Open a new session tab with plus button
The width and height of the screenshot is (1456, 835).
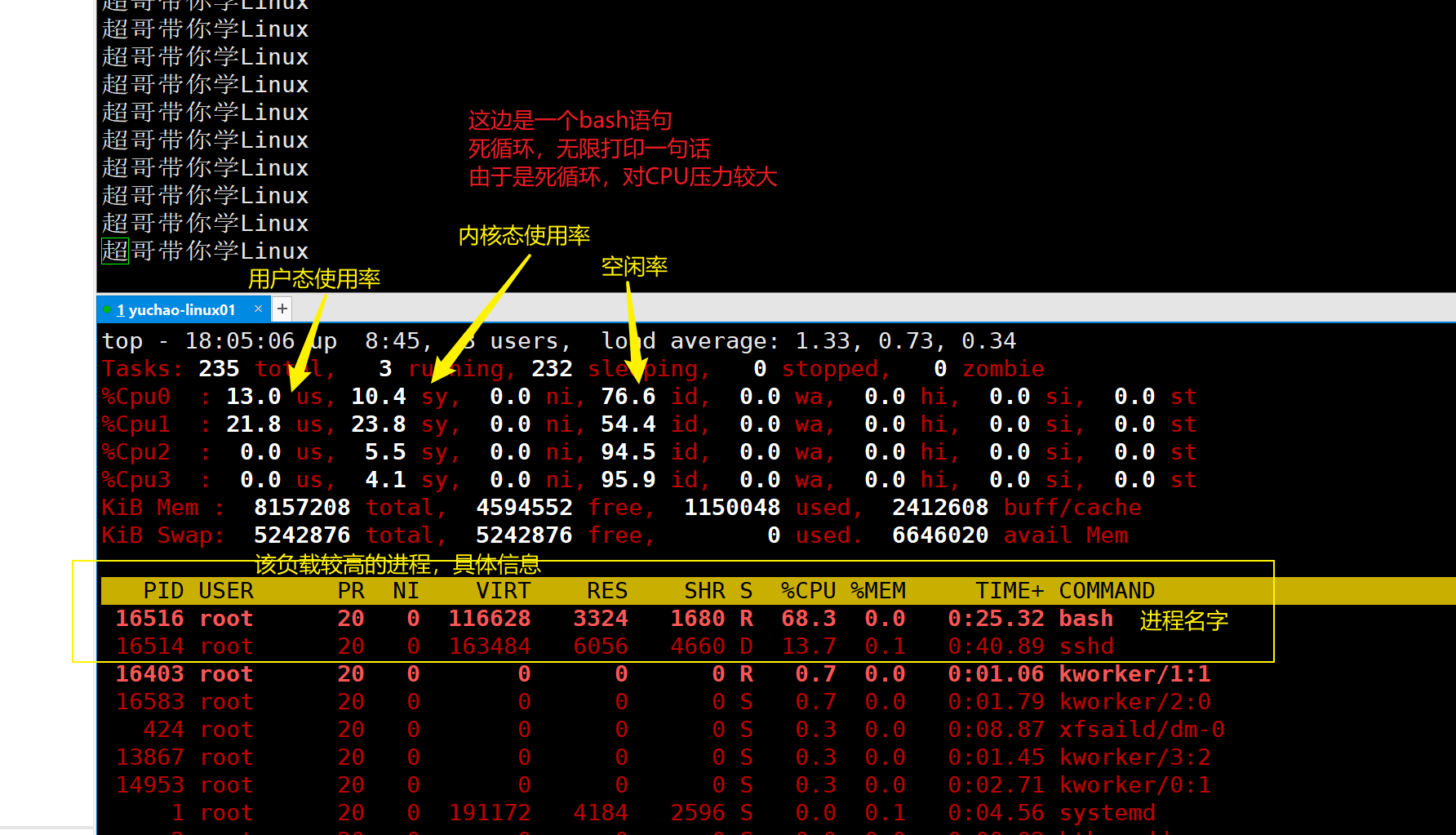(282, 309)
